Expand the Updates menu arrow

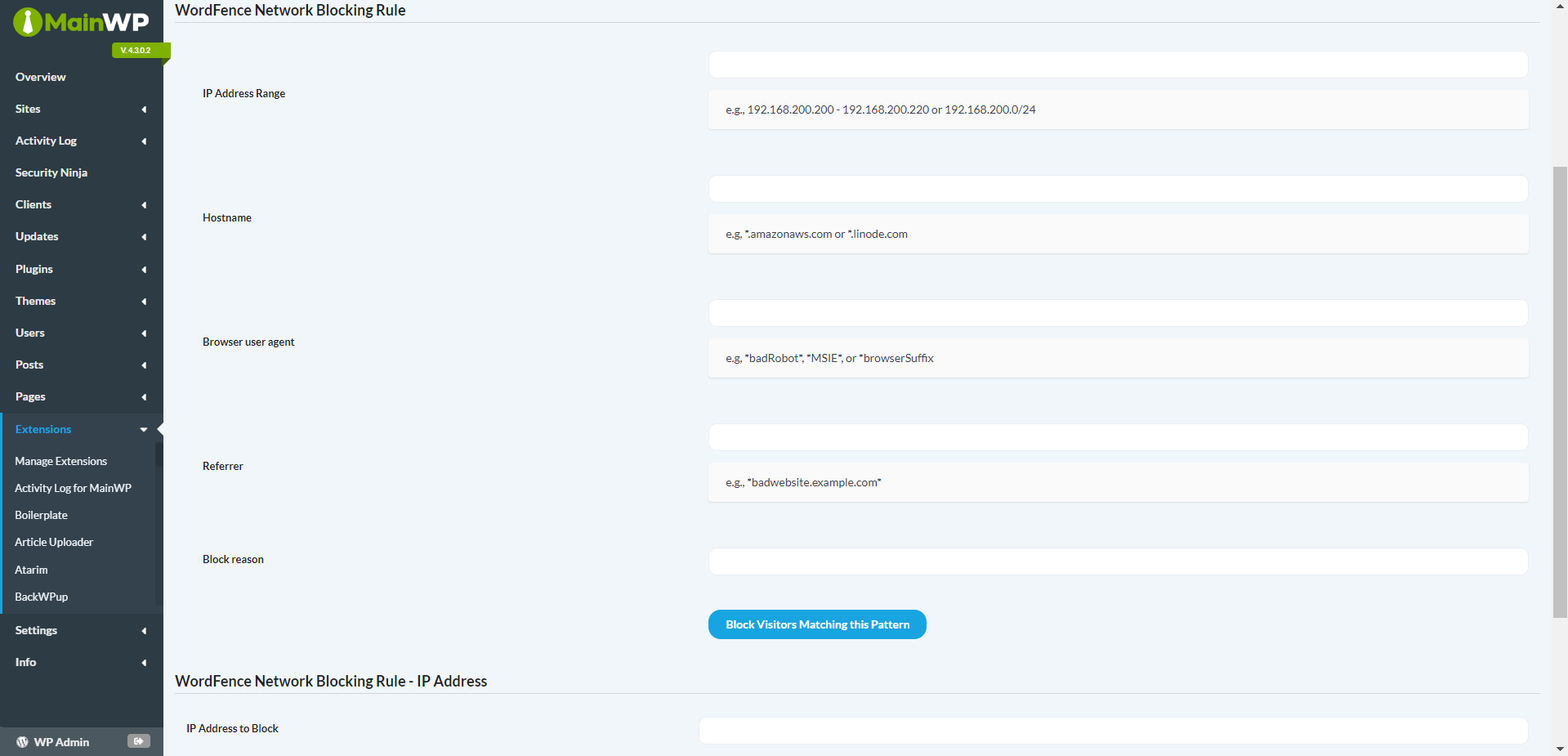[x=144, y=237]
